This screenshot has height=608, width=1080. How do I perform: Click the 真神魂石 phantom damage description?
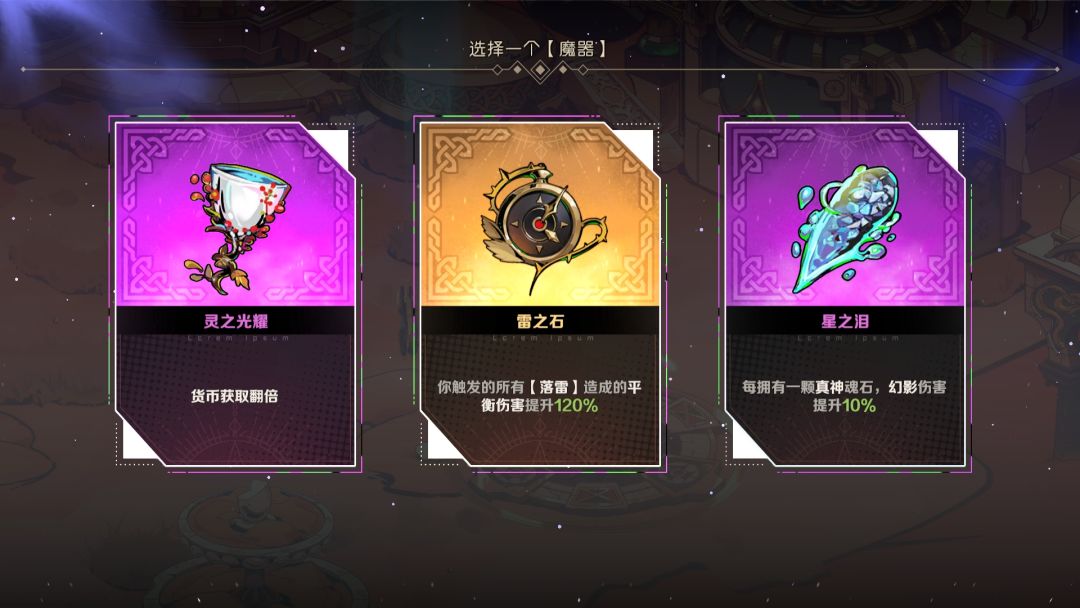point(844,396)
